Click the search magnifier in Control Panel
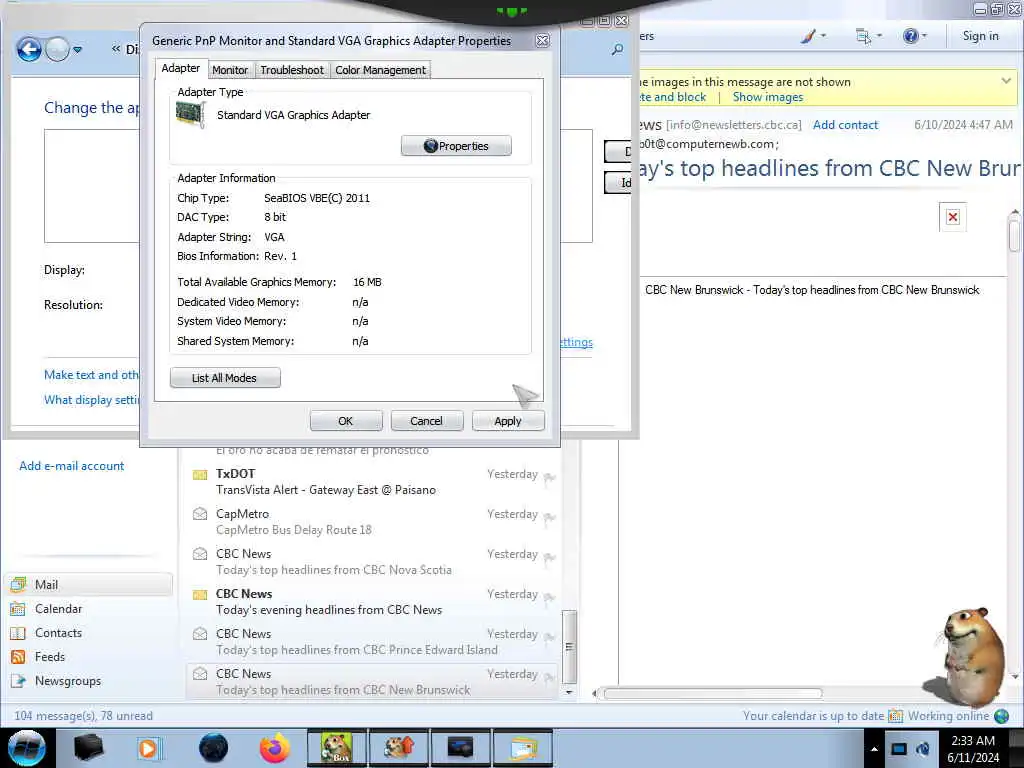Screen dimensions: 1024x768 coord(617,49)
